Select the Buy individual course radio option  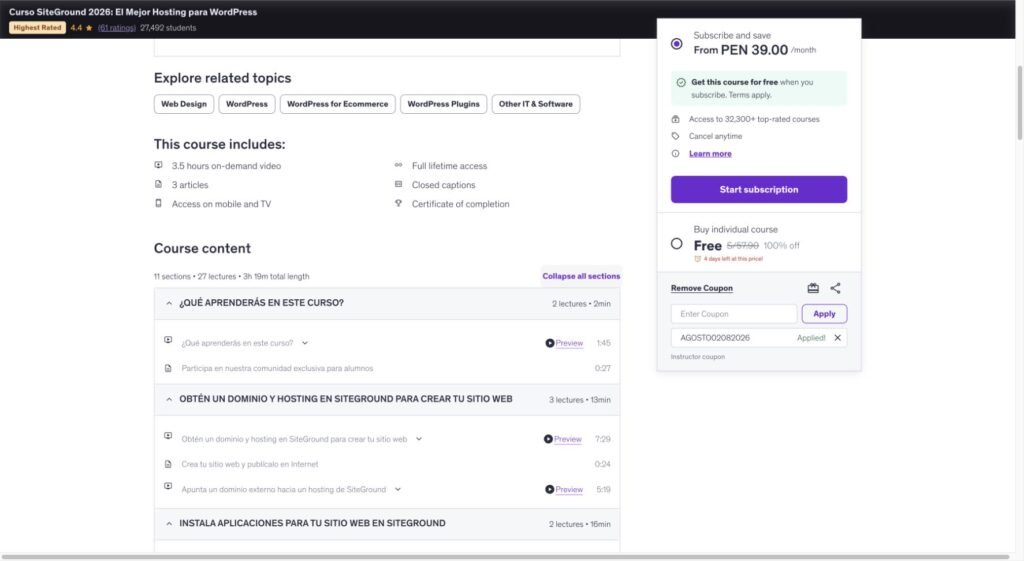[x=677, y=244]
